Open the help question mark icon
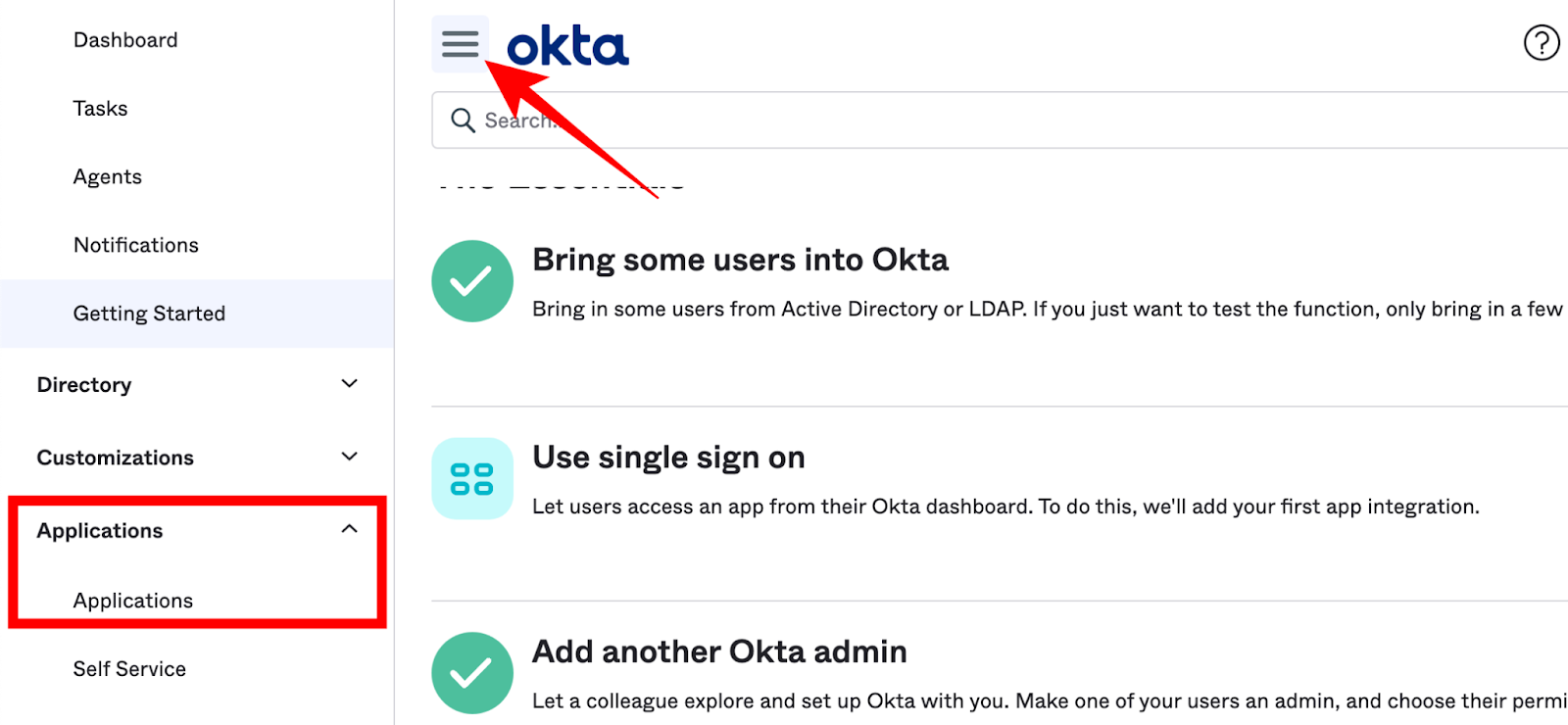 click(x=1541, y=43)
